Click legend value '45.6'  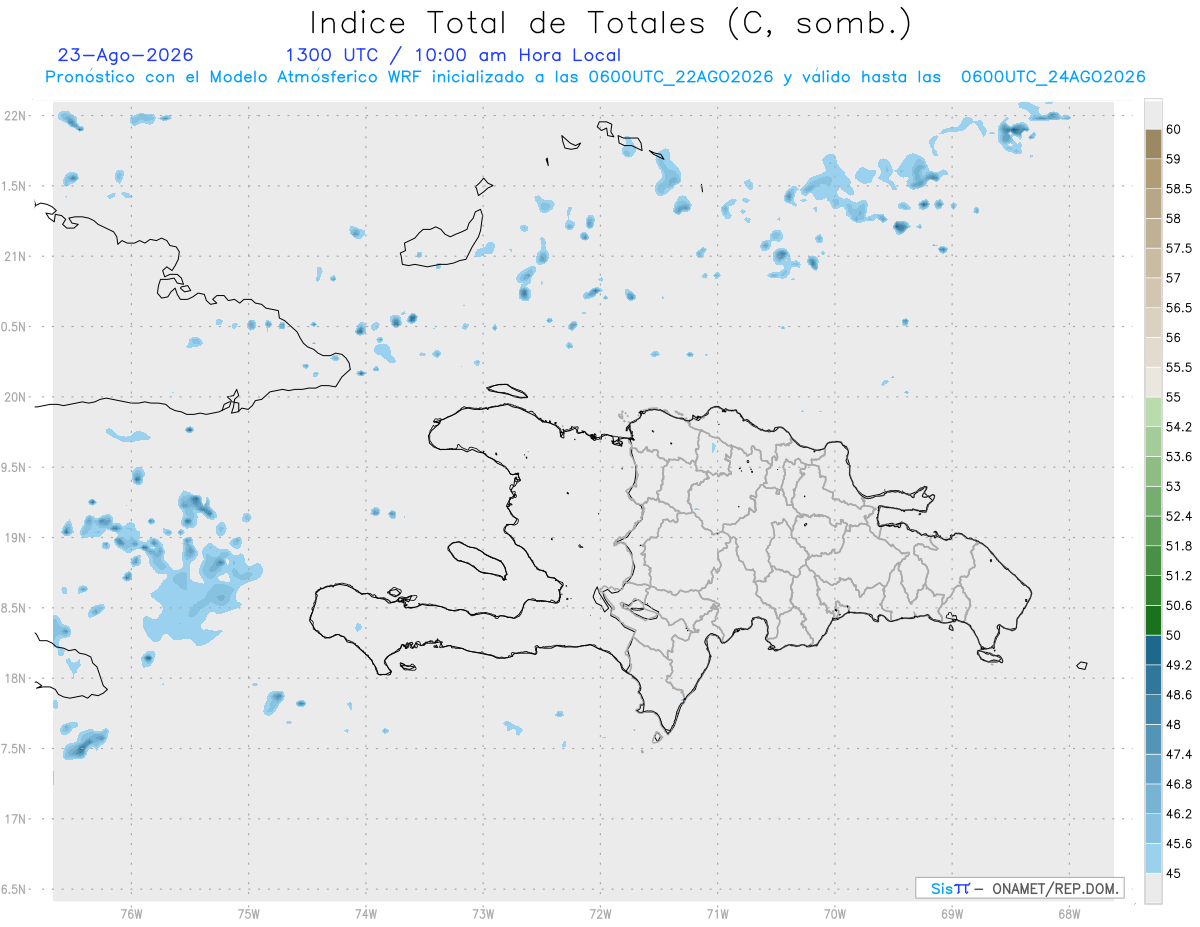1178,844
